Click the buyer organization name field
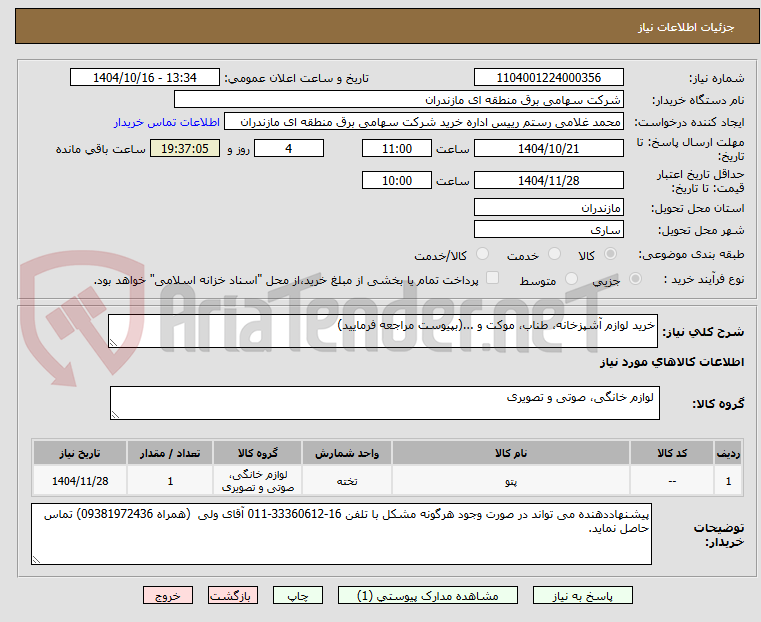This screenshot has width=761, height=622. pyautogui.click(x=398, y=100)
